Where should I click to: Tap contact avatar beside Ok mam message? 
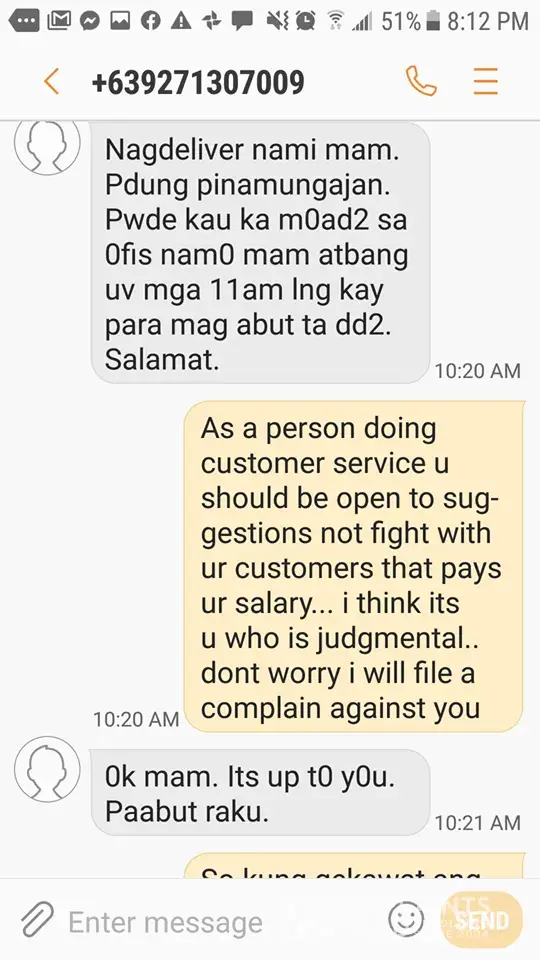[47, 769]
